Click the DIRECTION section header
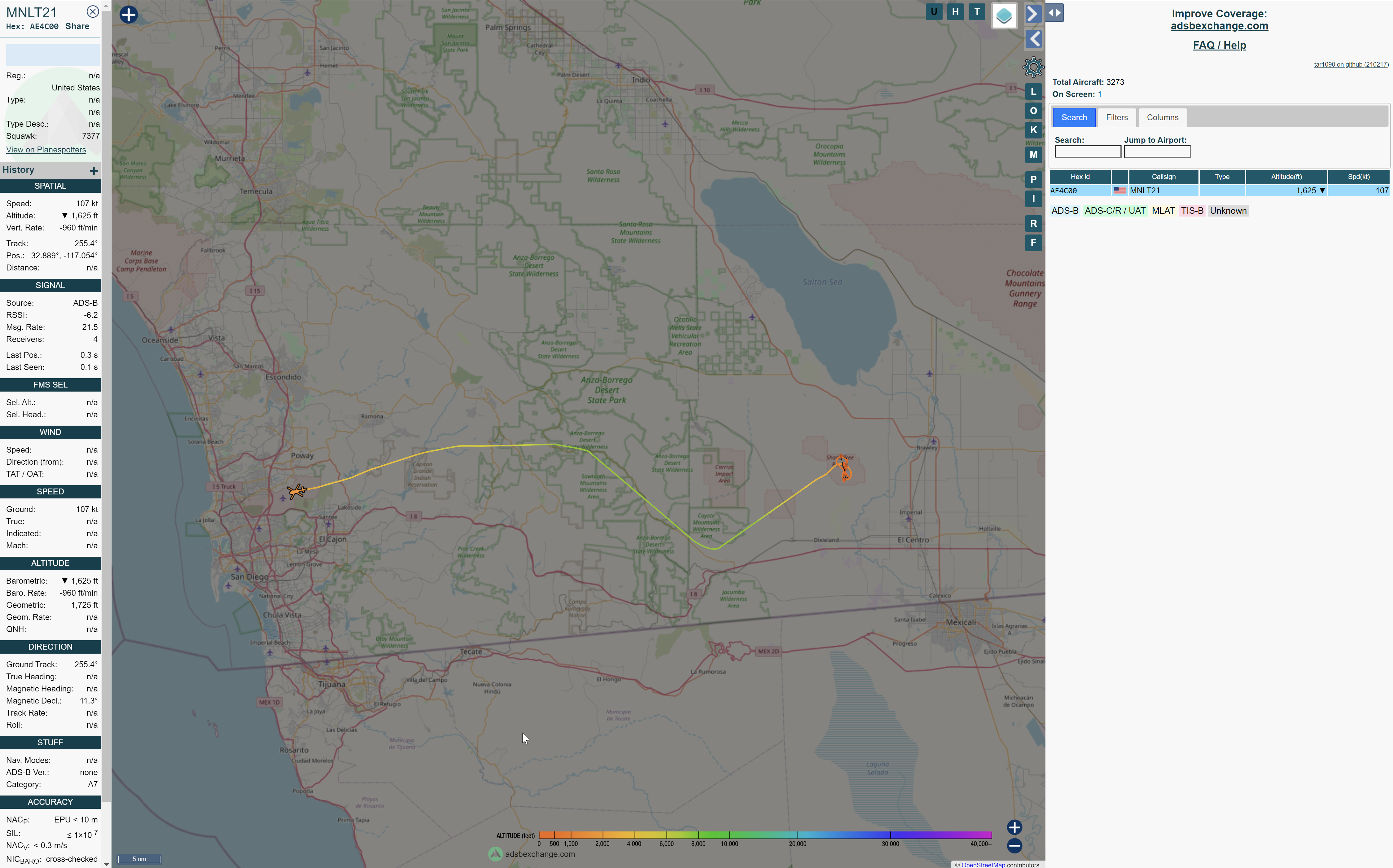The image size is (1393, 868). pos(50,647)
